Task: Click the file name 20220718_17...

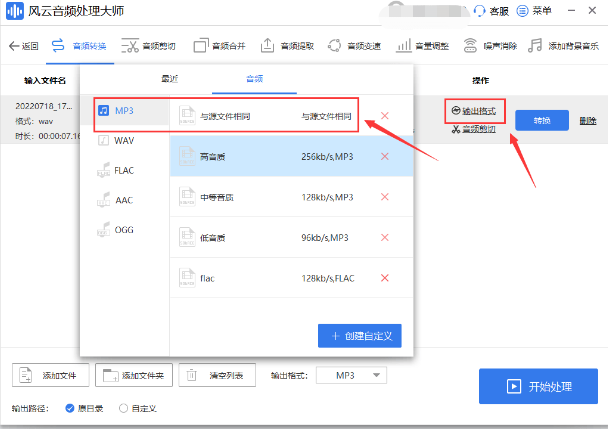Action: click(x=44, y=106)
